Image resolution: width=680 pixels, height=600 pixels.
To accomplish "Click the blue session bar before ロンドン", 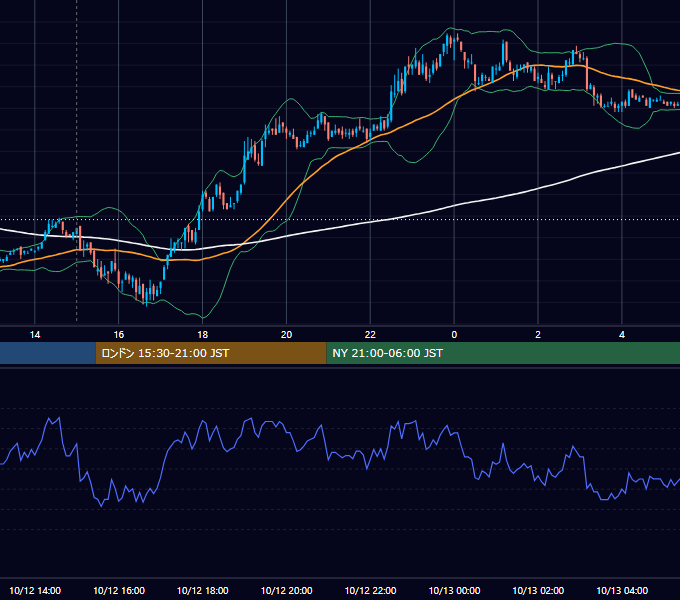I will coord(48,353).
